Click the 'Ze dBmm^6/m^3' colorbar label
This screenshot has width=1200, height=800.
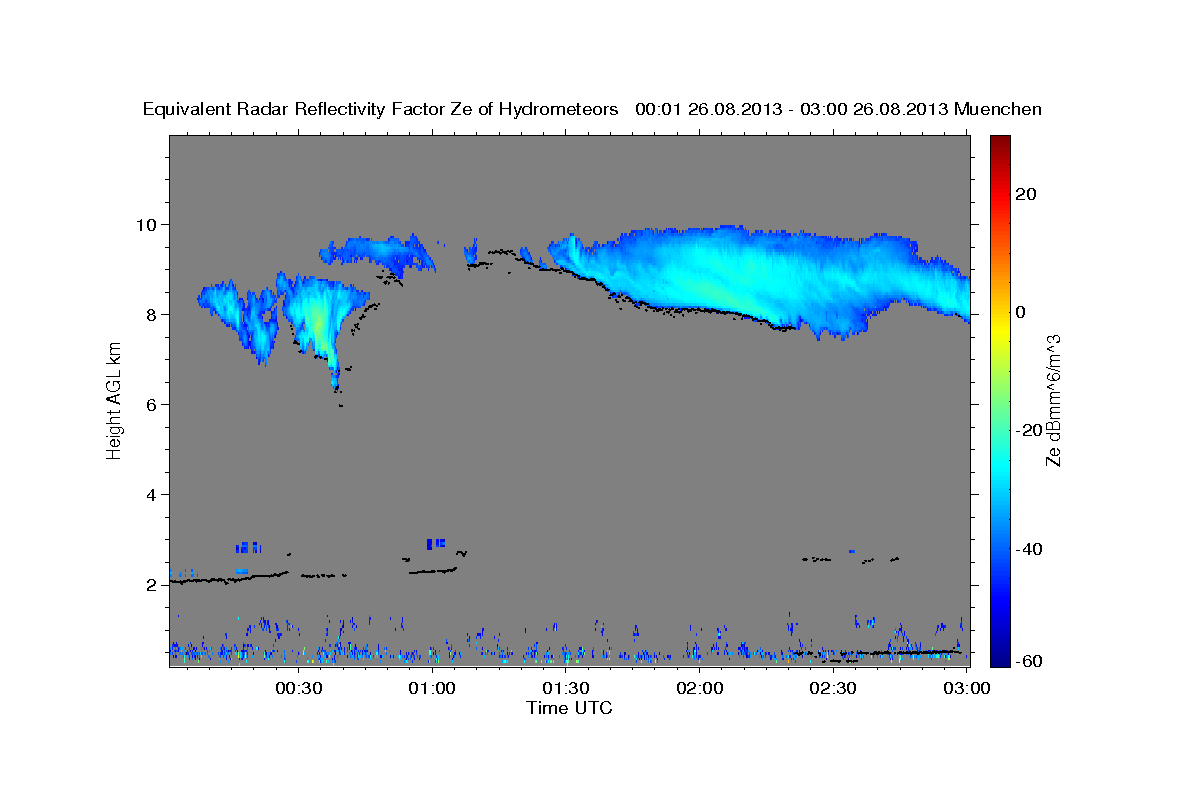click(x=1053, y=400)
